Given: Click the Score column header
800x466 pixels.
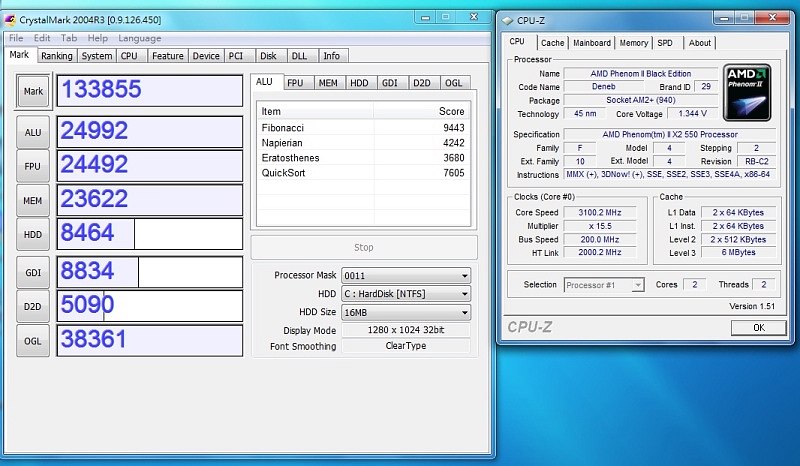Looking at the screenshot, I should 421,111.
